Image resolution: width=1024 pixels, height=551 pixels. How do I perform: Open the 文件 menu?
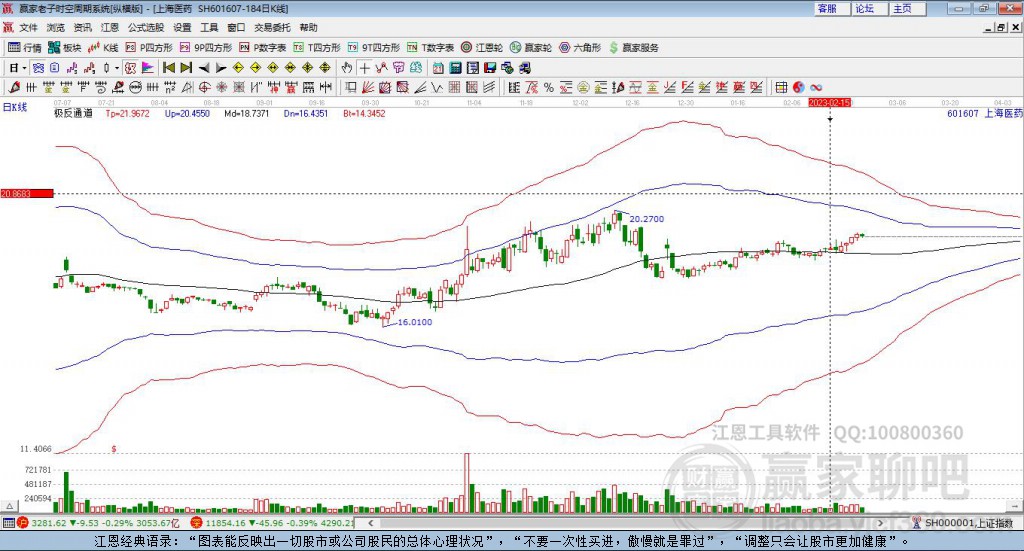(29, 27)
